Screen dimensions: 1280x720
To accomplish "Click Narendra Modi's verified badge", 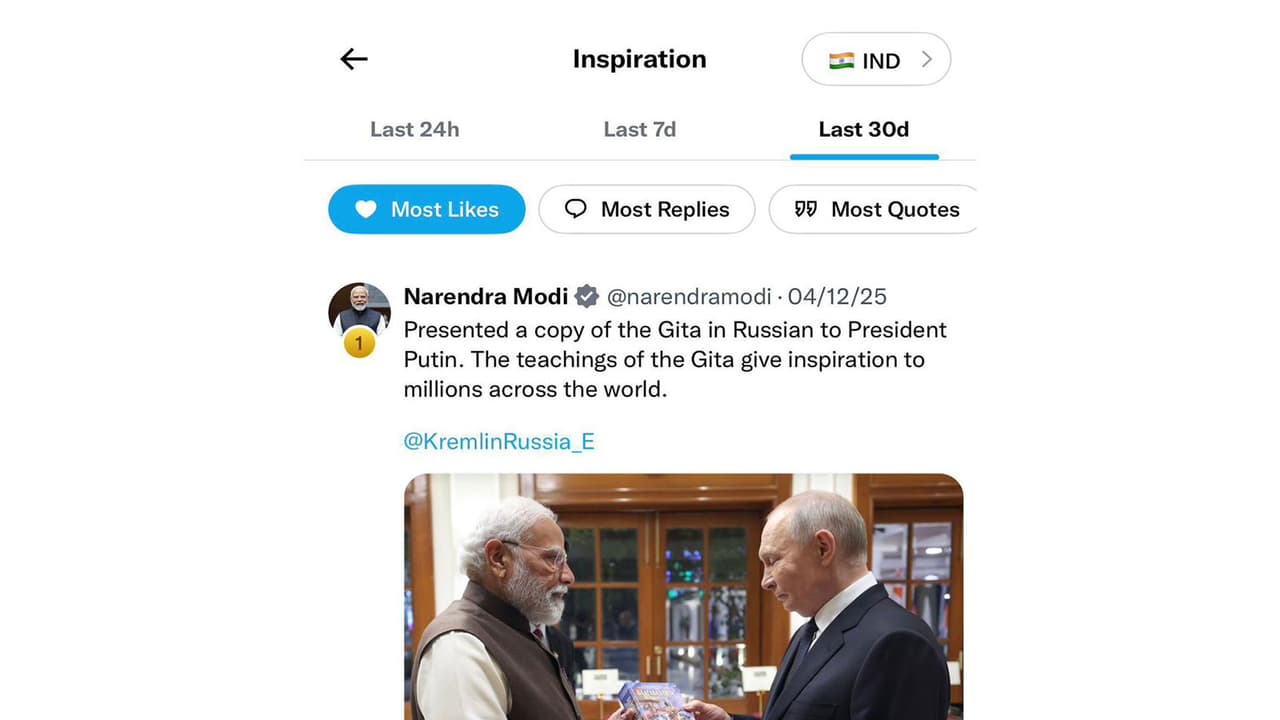I will (588, 296).
